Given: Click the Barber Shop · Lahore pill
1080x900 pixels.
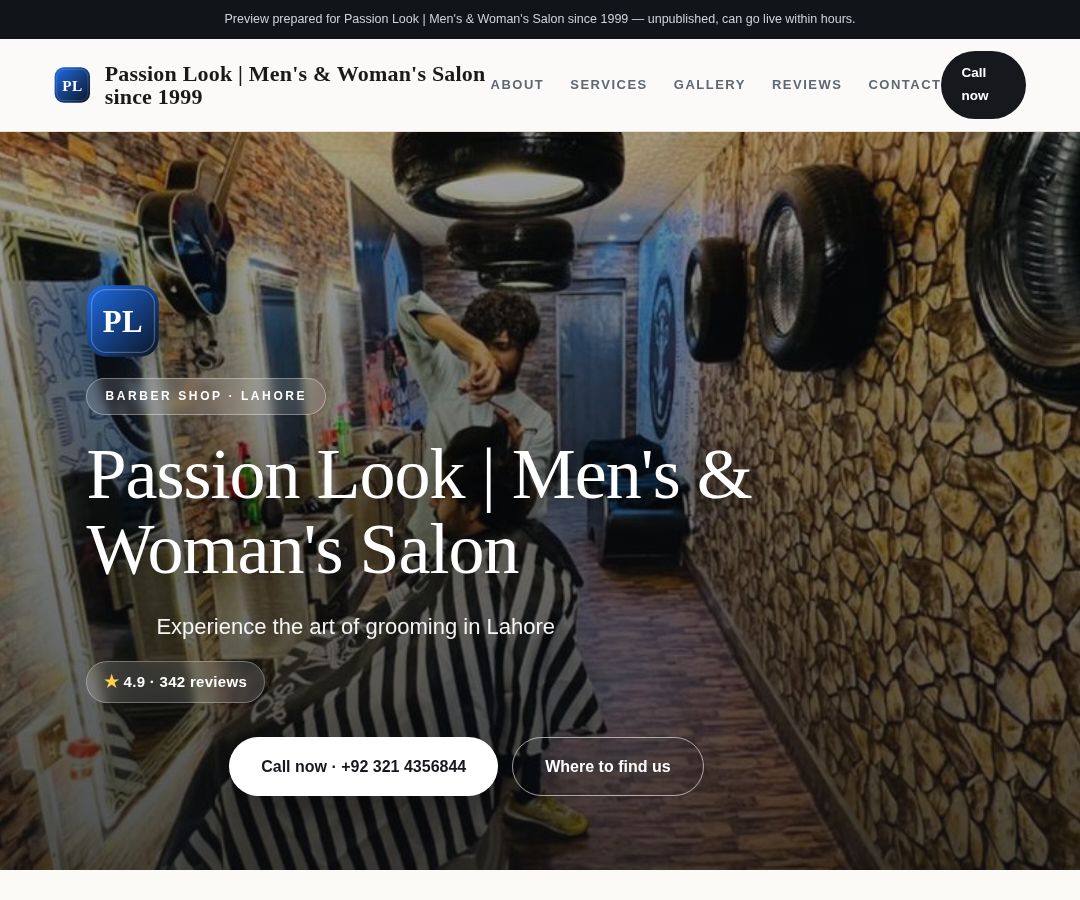Looking at the screenshot, I should 206,396.
